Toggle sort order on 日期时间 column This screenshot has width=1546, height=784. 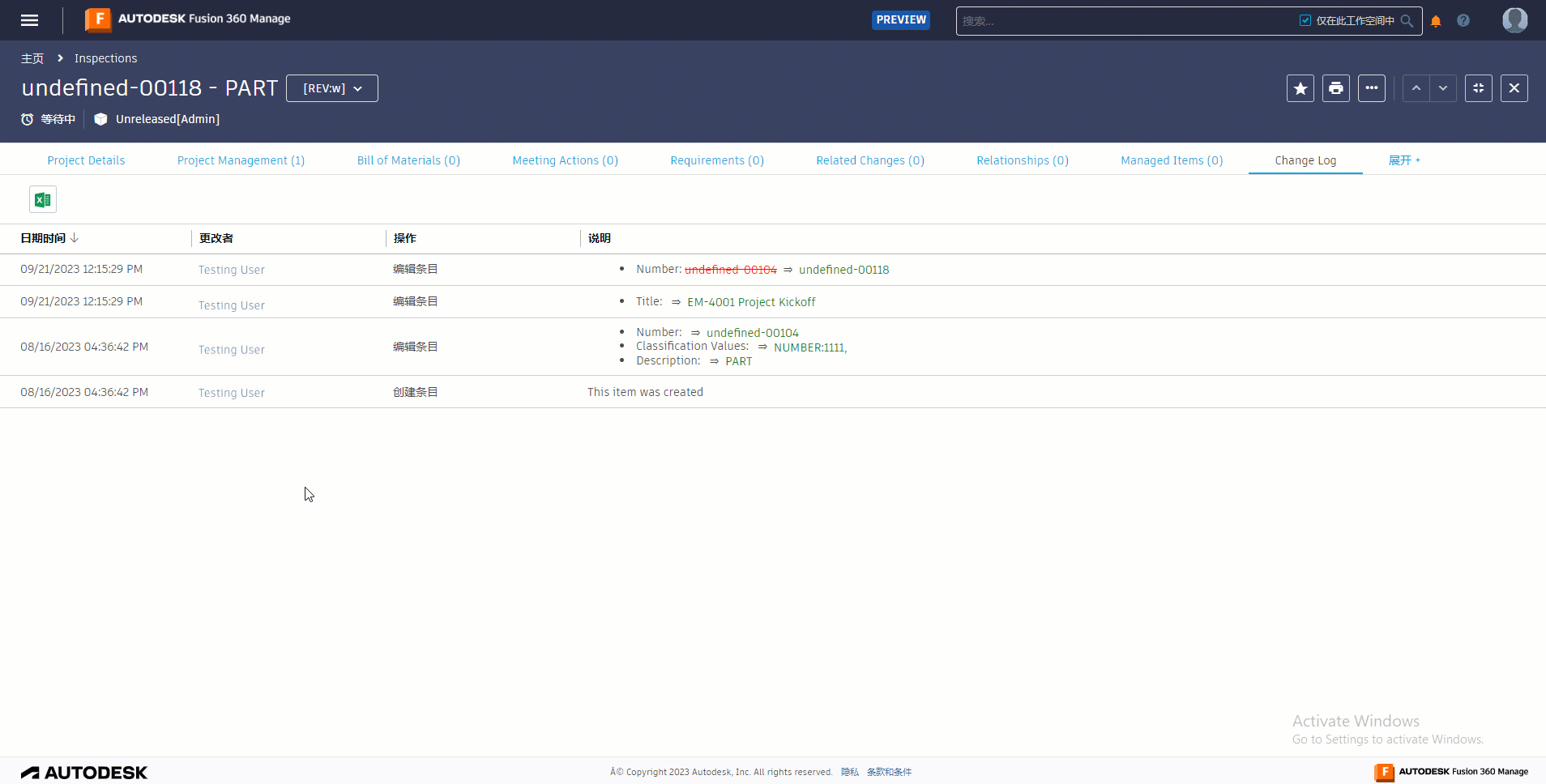[x=48, y=238]
